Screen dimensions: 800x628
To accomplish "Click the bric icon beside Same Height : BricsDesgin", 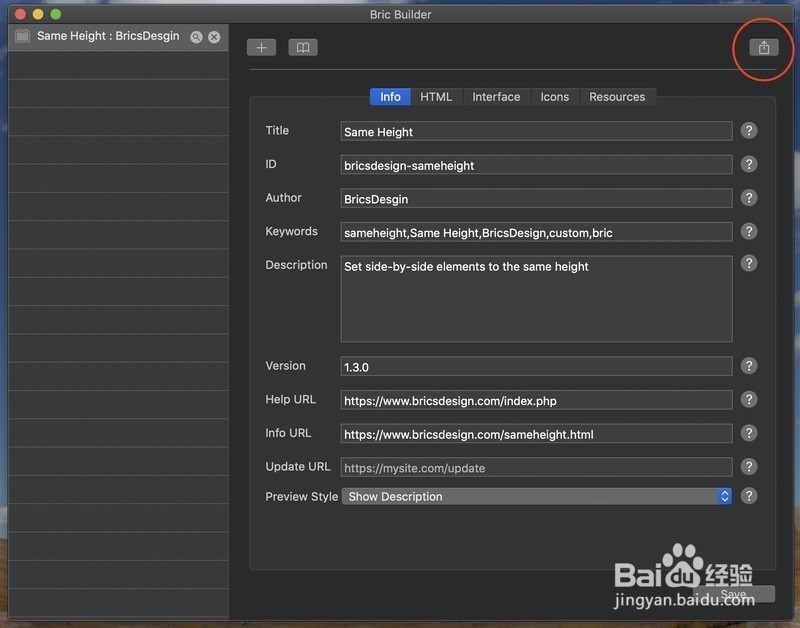I will pyautogui.click(x=22, y=36).
